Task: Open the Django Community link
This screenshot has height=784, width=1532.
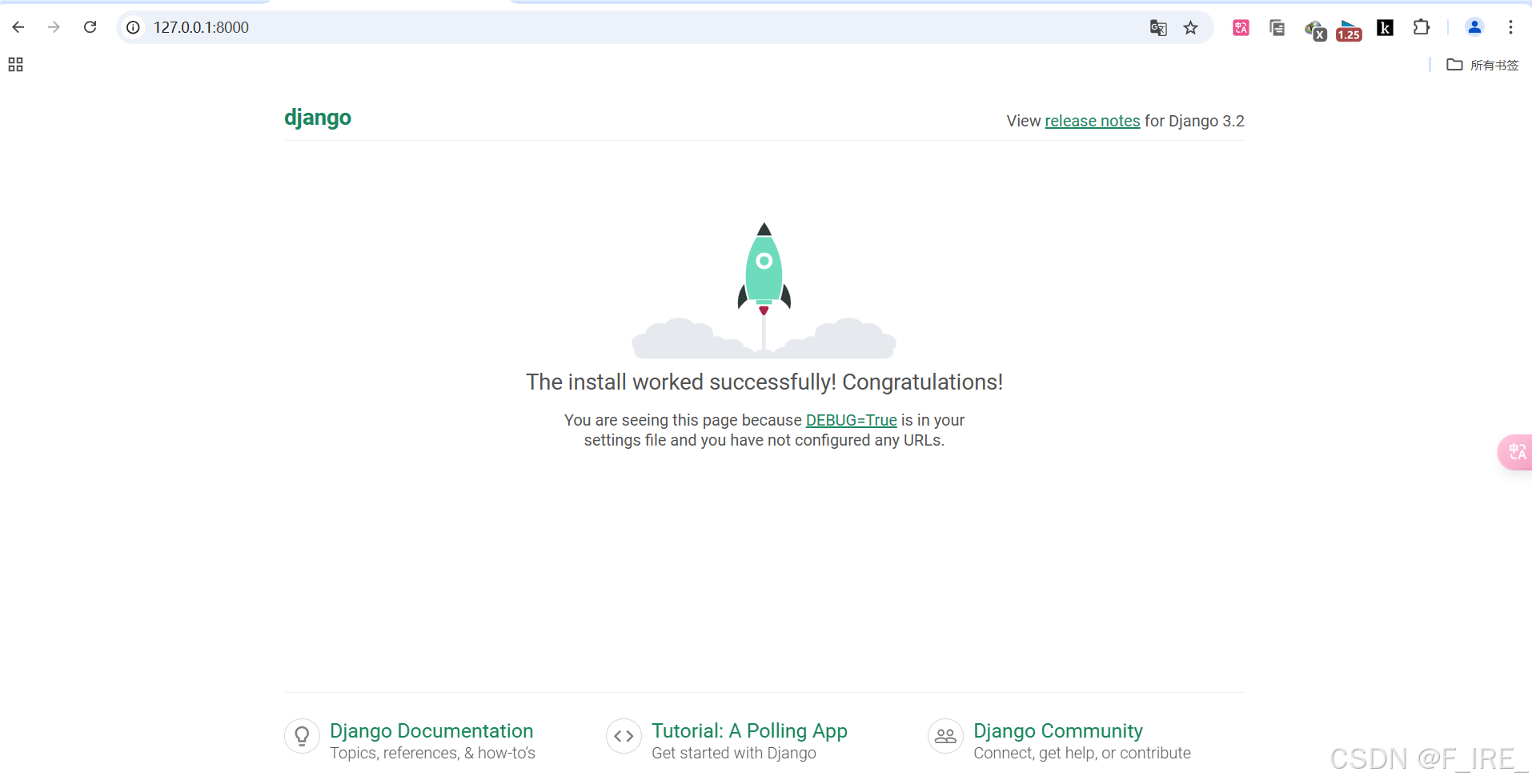Action: [x=1058, y=730]
